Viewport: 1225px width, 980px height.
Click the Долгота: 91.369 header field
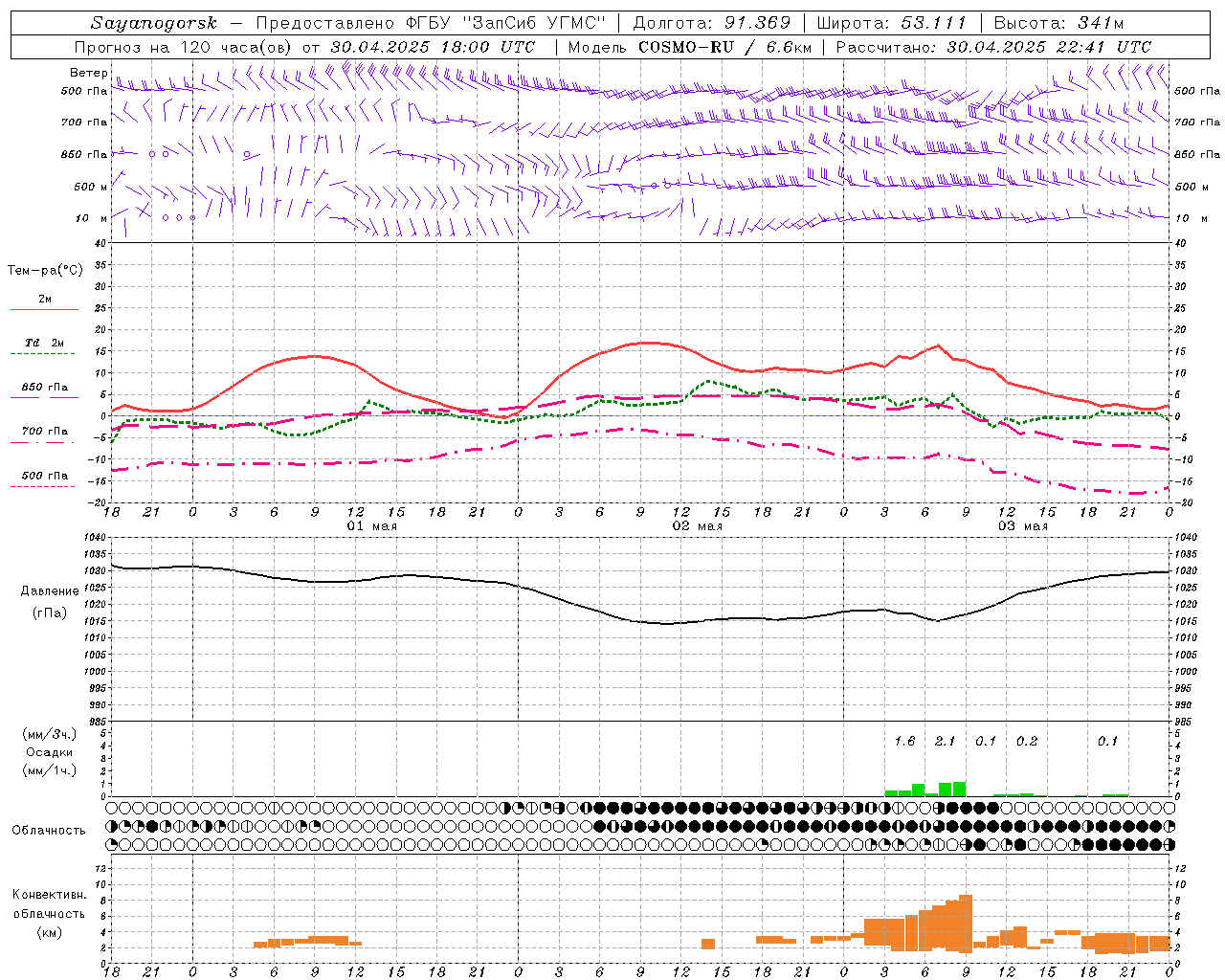tap(712, 23)
